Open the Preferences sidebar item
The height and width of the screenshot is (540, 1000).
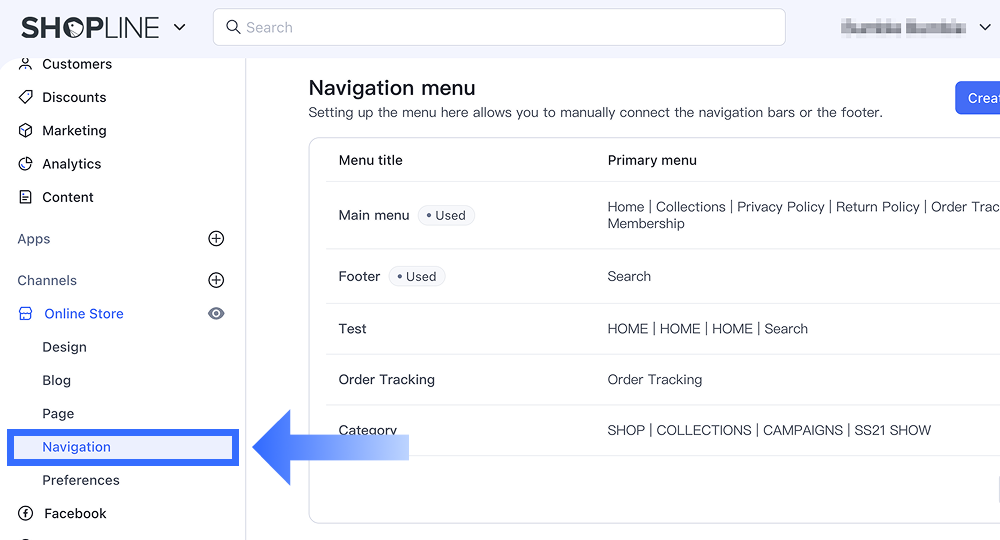(x=81, y=480)
